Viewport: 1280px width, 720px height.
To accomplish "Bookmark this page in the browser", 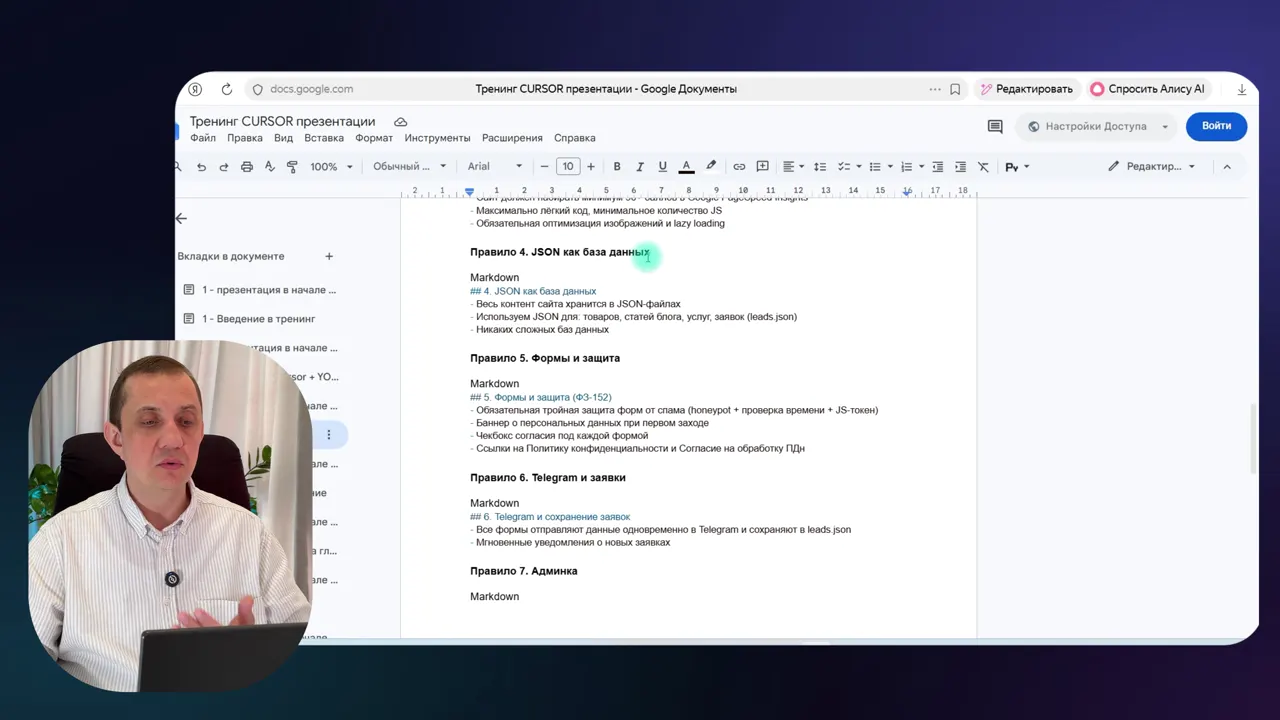I will click(x=955, y=89).
